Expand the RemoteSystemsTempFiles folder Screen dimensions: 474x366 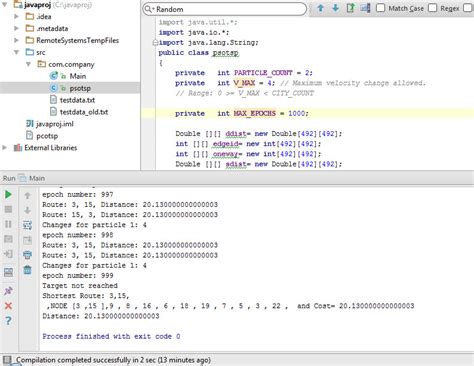tap(16, 40)
